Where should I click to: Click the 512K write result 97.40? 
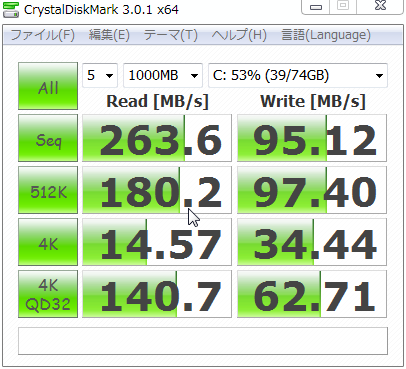(312, 190)
